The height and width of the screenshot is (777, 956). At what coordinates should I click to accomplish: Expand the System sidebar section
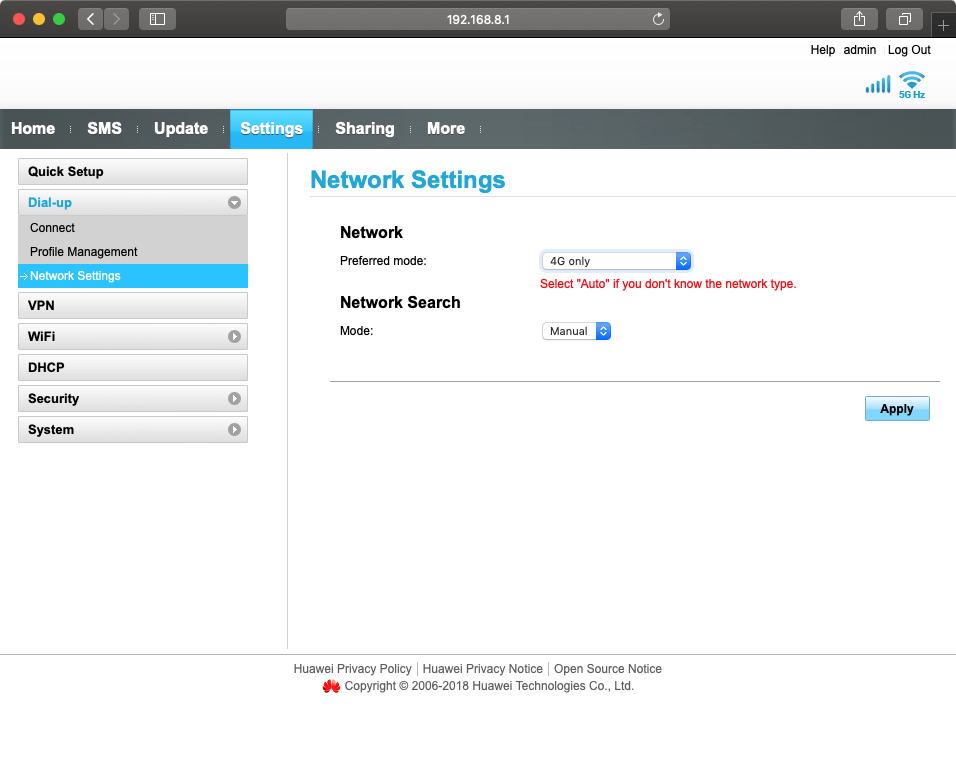(x=234, y=430)
